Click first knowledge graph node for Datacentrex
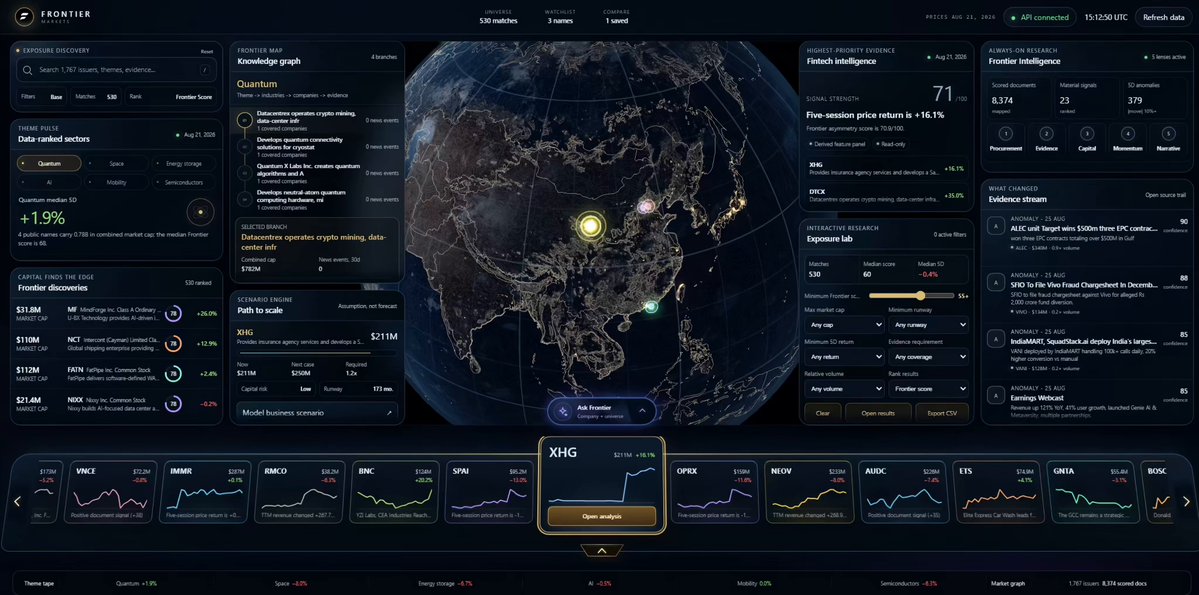The image size is (1199, 595). 245,120
